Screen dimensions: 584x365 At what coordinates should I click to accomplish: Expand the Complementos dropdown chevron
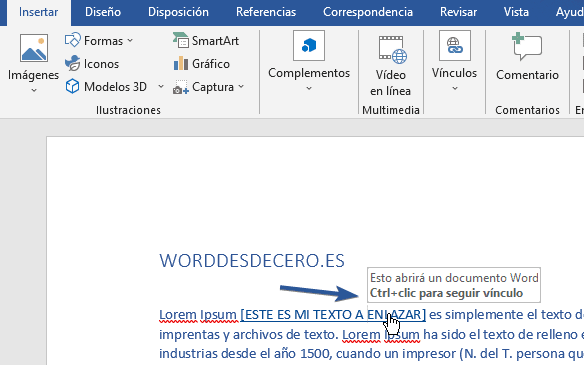[x=309, y=89]
